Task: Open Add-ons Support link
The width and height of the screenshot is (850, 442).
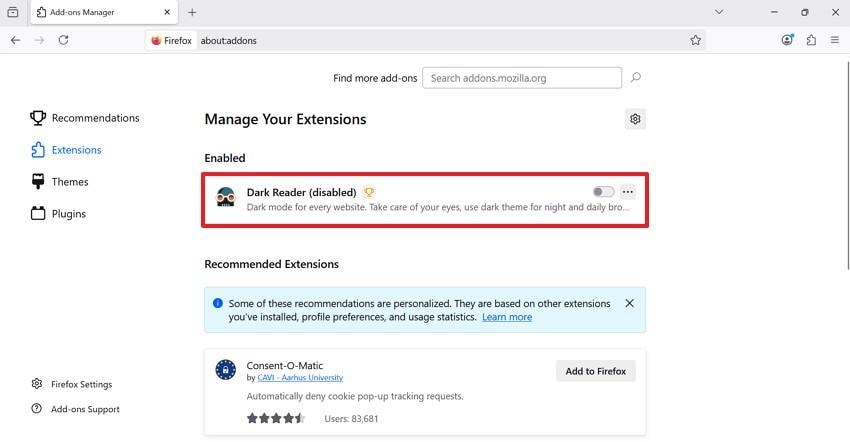Action: 75,409
